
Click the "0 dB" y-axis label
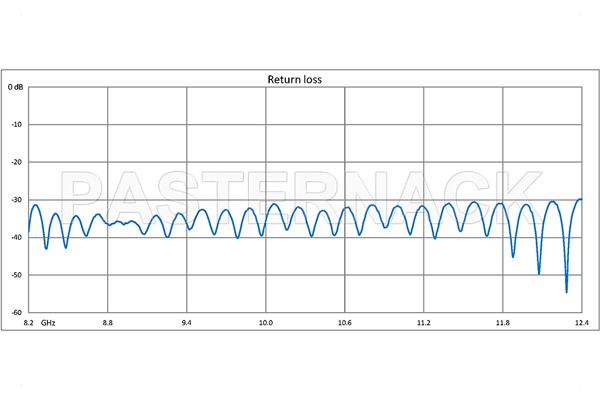[x=17, y=88]
